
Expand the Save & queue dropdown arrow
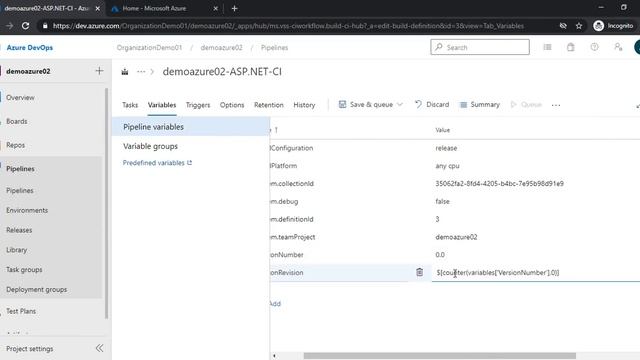[400, 104]
